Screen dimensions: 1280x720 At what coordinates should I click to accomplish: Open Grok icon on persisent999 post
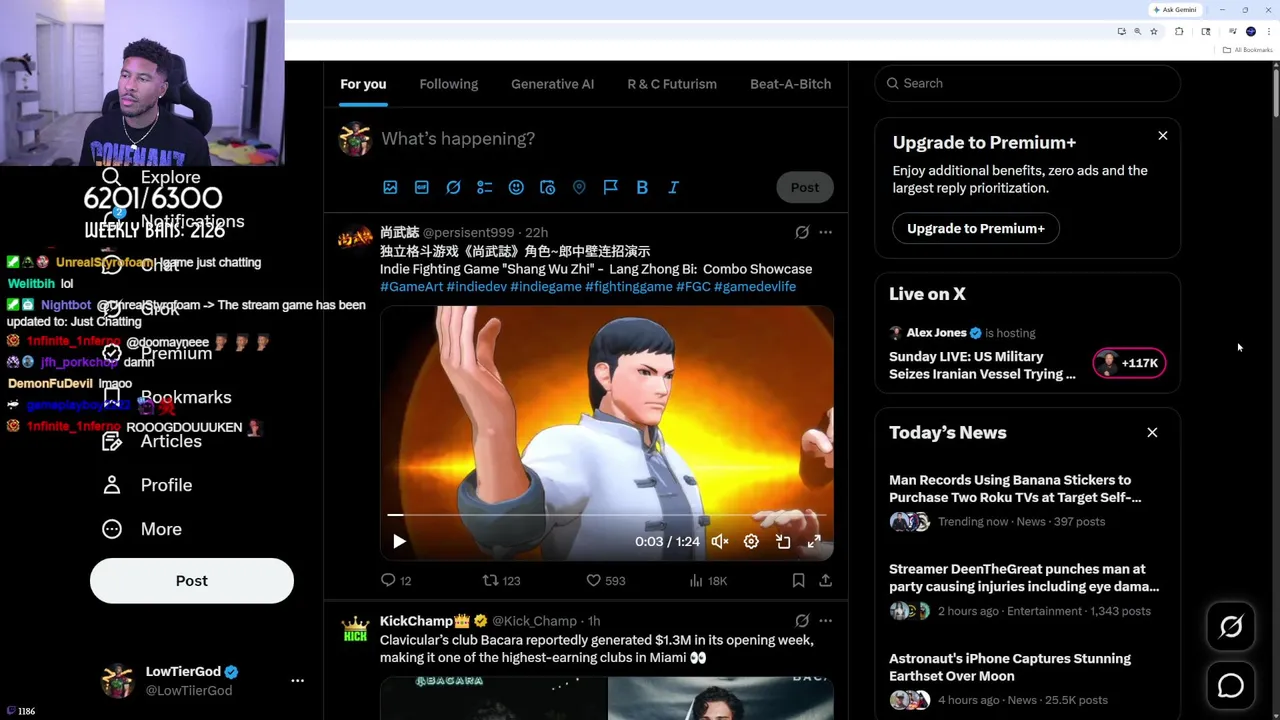point(802,232)
